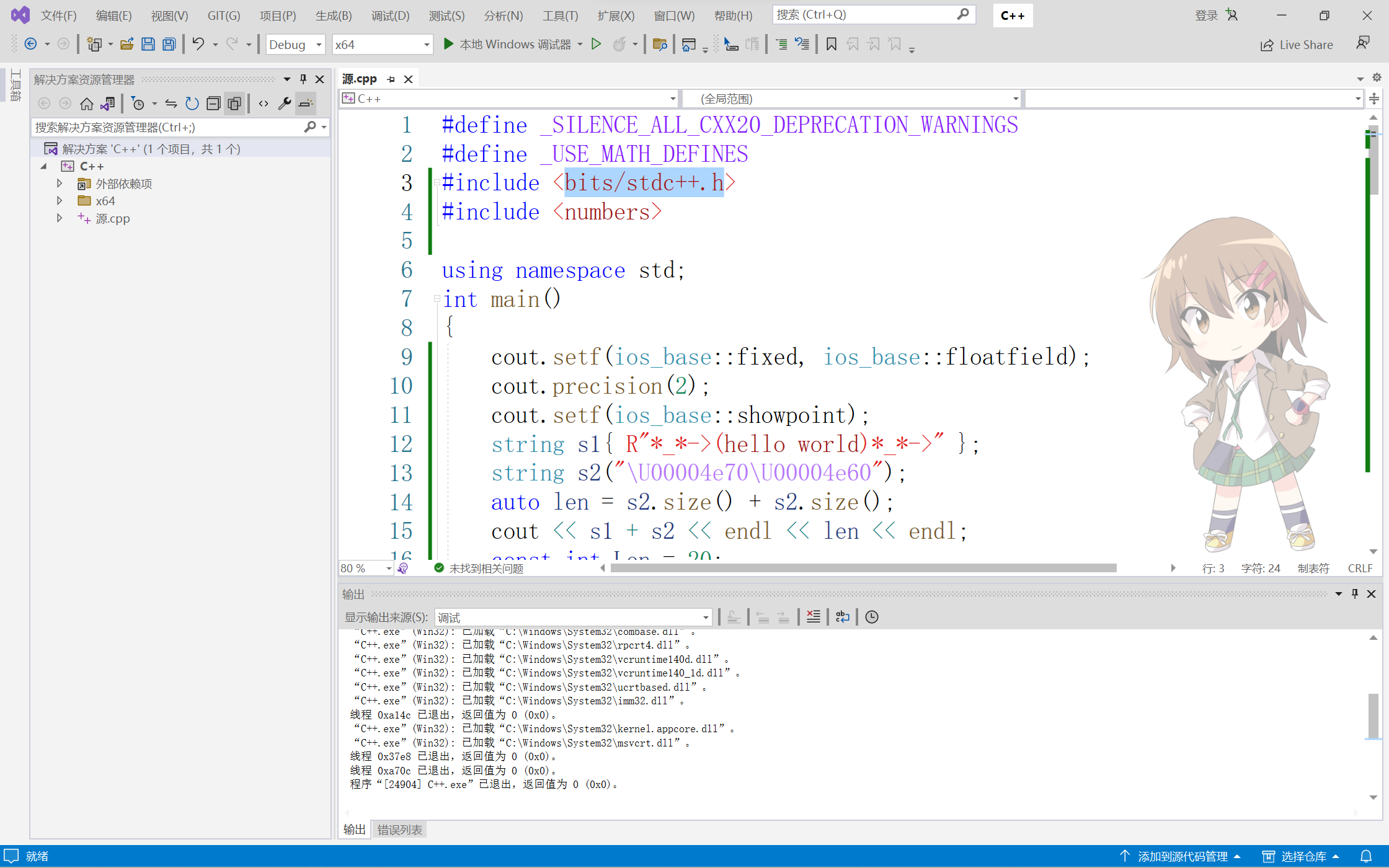Click the save all disks icon
Screen dimensions: 1389x868
coord(169,44)
